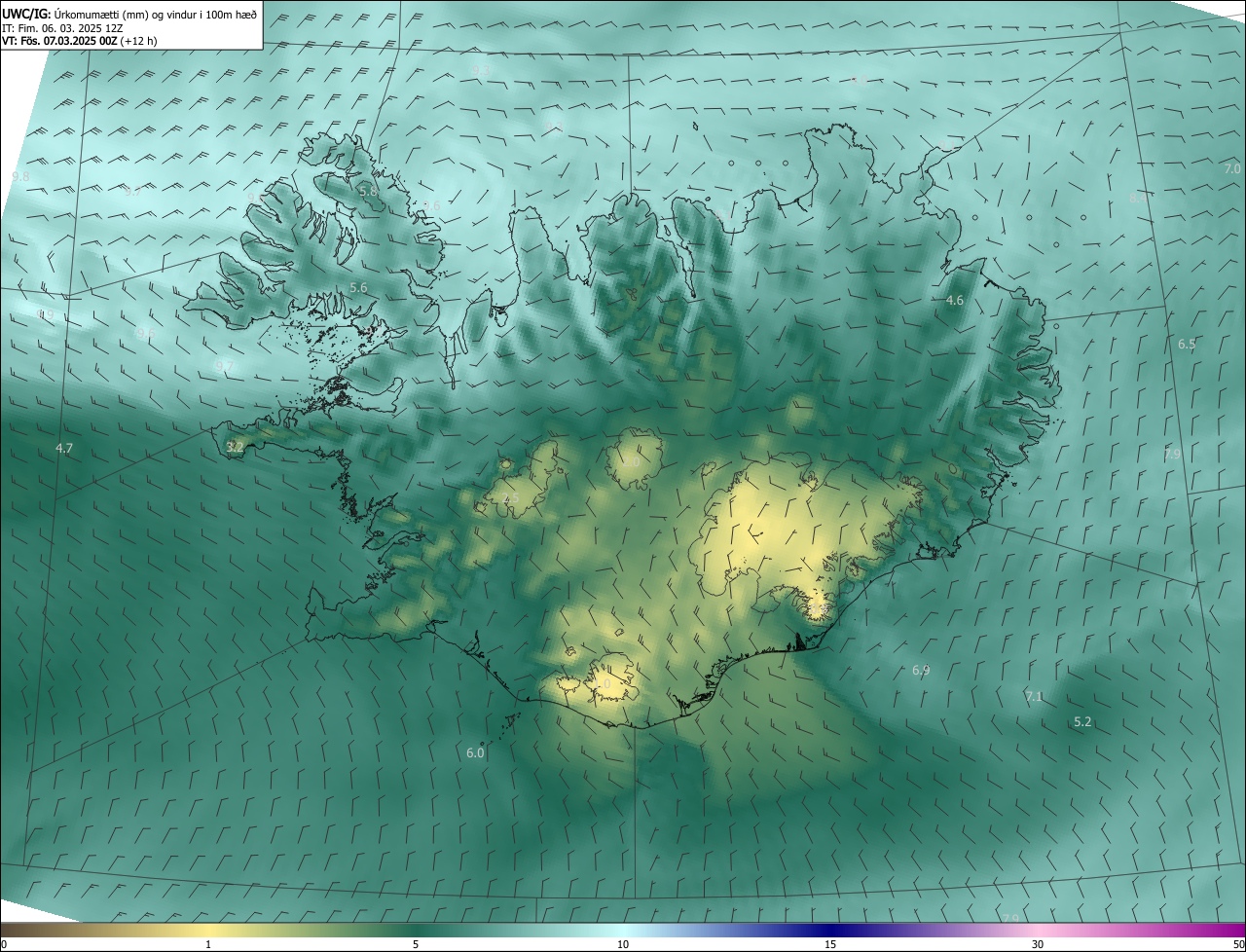Click the 6.0 value label on map
Screen dimensions: 1246x952
(x=475, y=752)
